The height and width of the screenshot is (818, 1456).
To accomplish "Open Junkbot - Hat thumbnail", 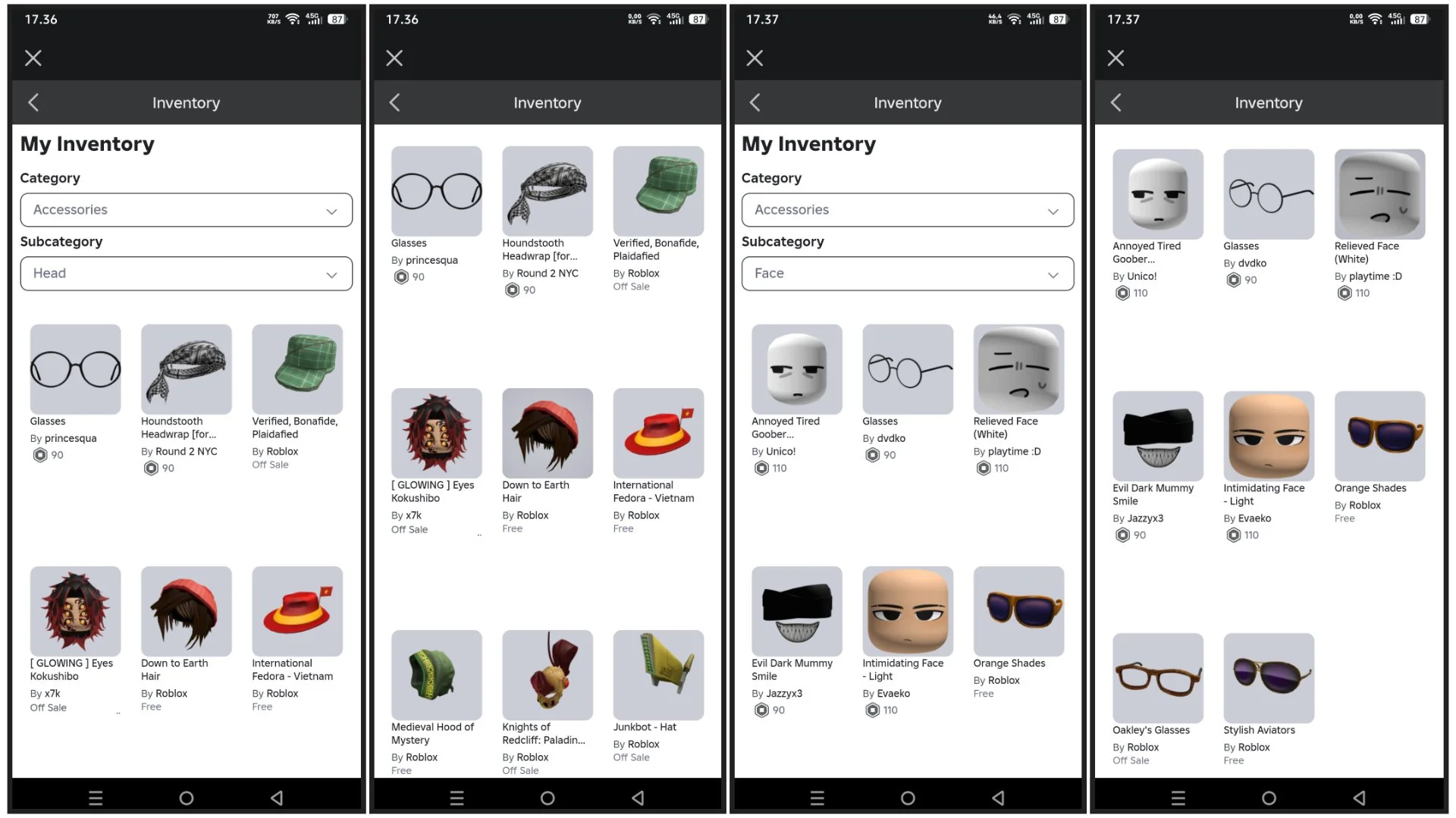I will point(658,675).
